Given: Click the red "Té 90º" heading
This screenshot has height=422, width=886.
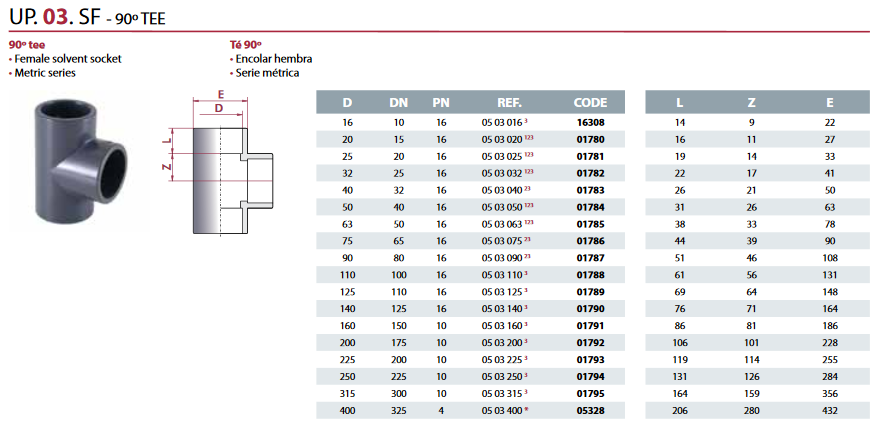Looking at the screenshot, I should [x=245, y=46].
